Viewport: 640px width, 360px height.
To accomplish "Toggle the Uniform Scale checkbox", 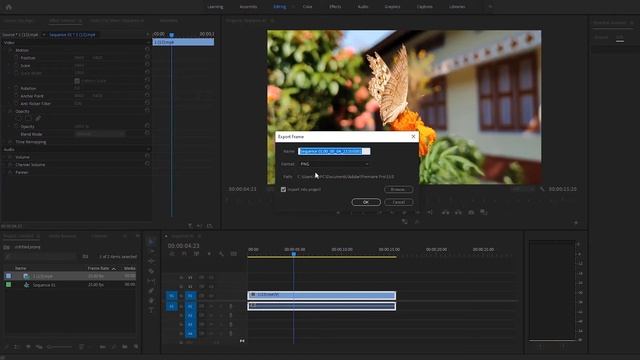I will click(77, 81).
